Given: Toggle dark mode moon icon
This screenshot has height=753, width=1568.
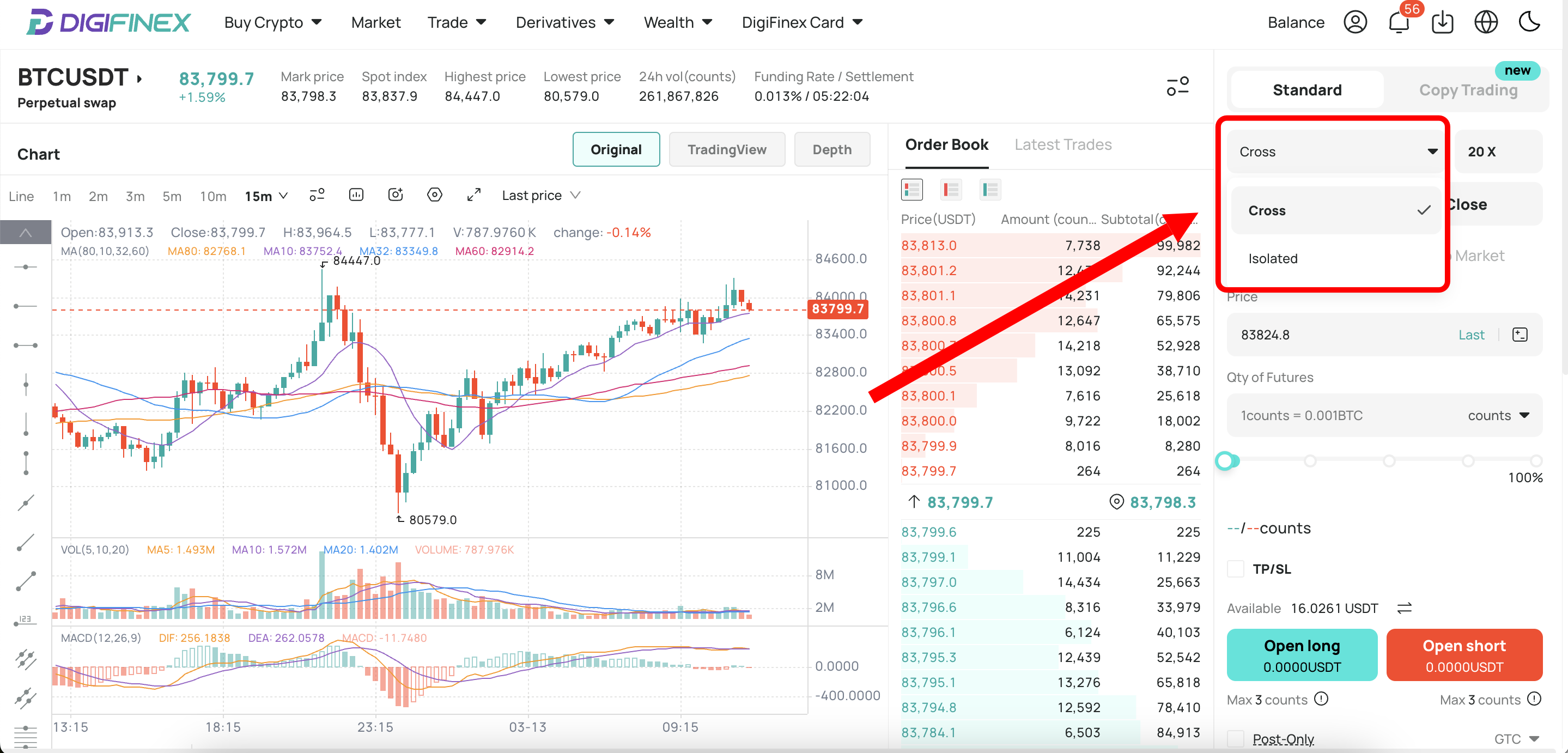Looking at the screenshot, I should tap(1529, 22).
